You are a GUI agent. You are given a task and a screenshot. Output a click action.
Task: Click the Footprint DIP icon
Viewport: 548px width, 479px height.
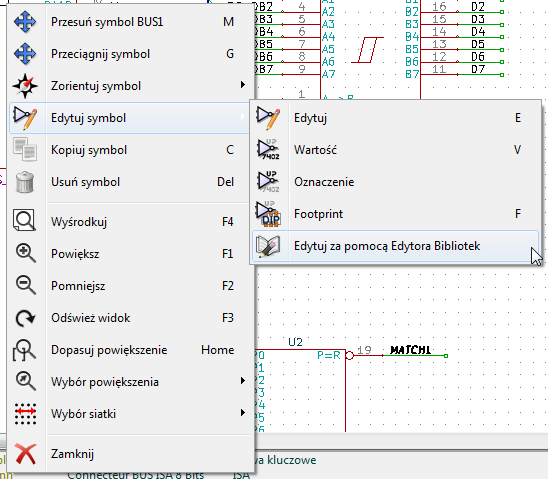tap(268, 214)
